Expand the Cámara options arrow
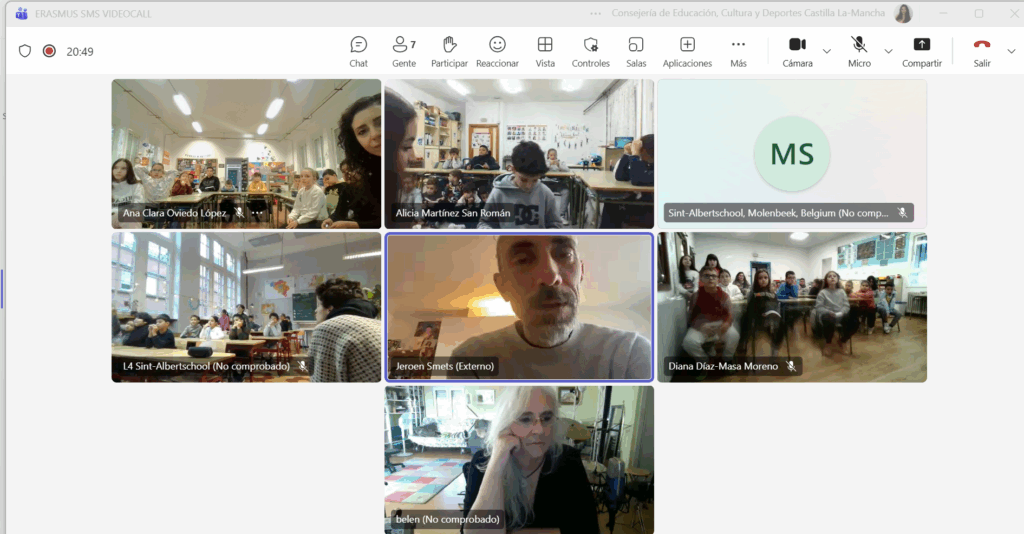 [x=827, y=51]
